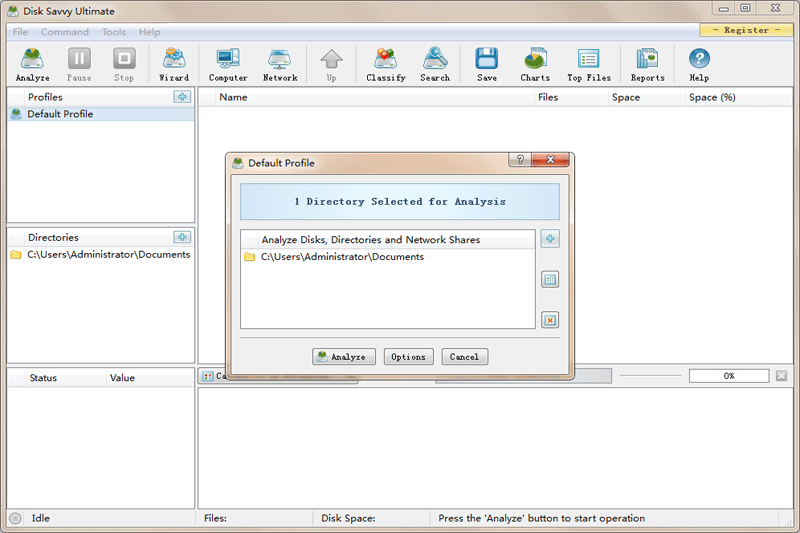Select Documents folder in dialog list
This screenshot has height=533, width=800.
342,257
